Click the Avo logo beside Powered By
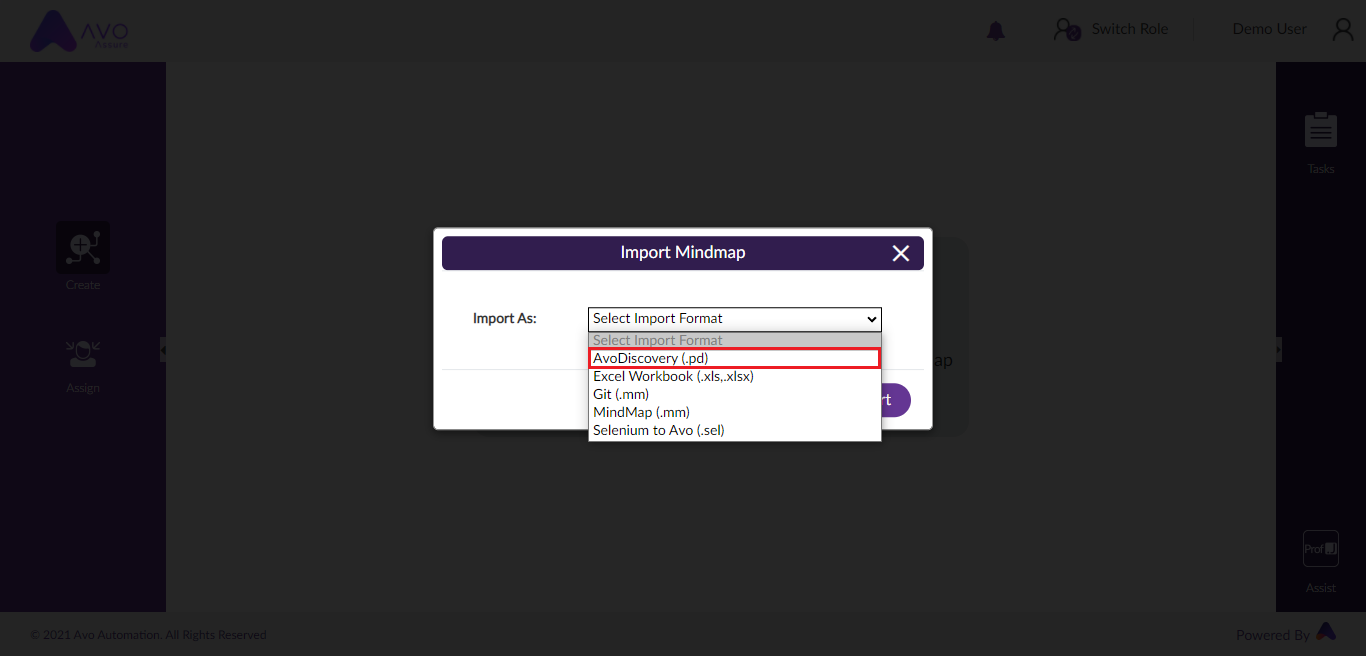Viewport: 1366px width, 656px height. [1326, 632]
